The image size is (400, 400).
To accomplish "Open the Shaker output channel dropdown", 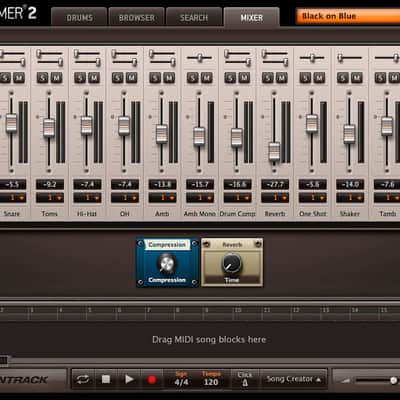I will (350, 198).
